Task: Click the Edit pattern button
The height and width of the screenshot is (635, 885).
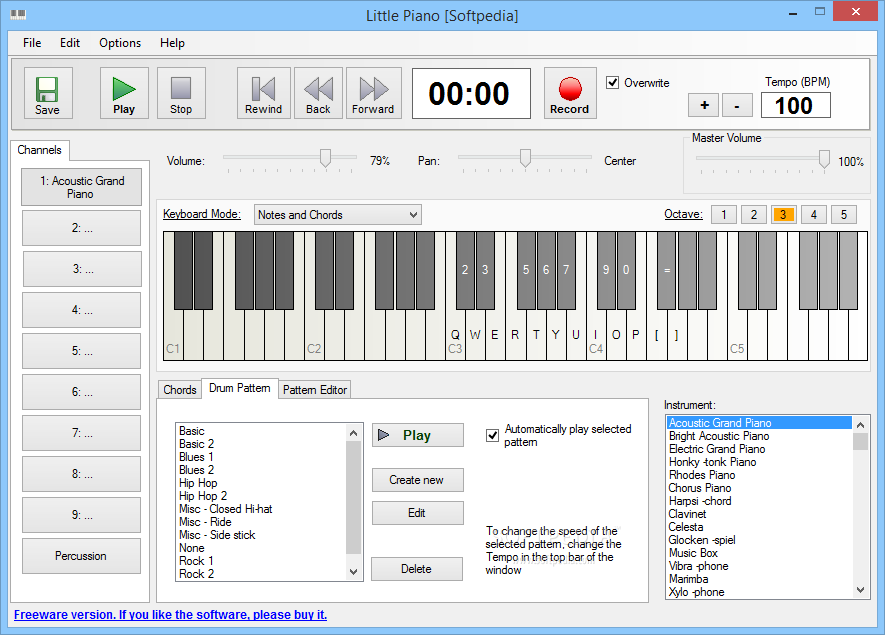Action: (x=418, y=513)
